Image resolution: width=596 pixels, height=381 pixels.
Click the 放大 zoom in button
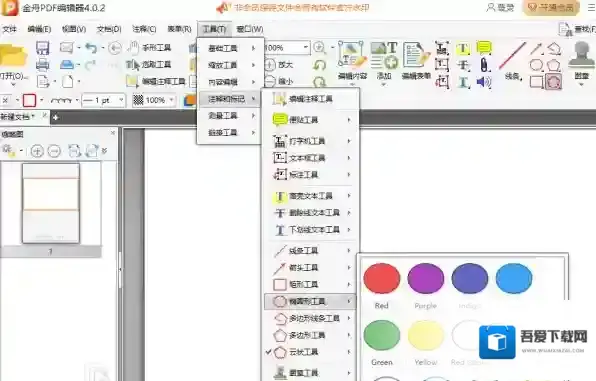(279, 65)
